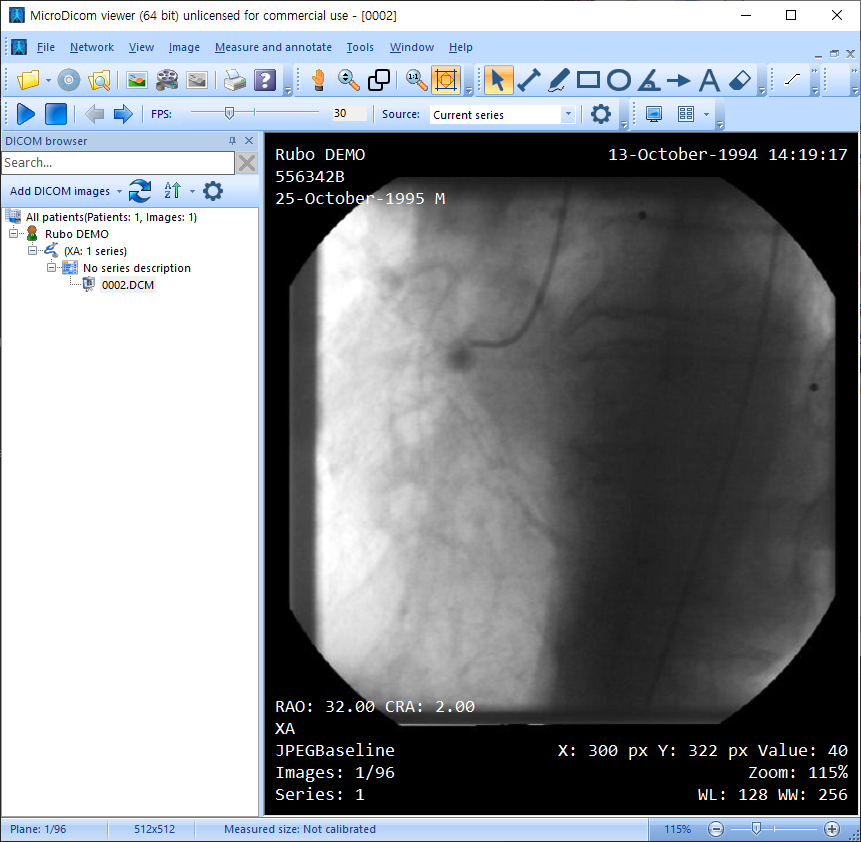Click the export to image icon
The image size is (861, 842).
pos(137,80)
